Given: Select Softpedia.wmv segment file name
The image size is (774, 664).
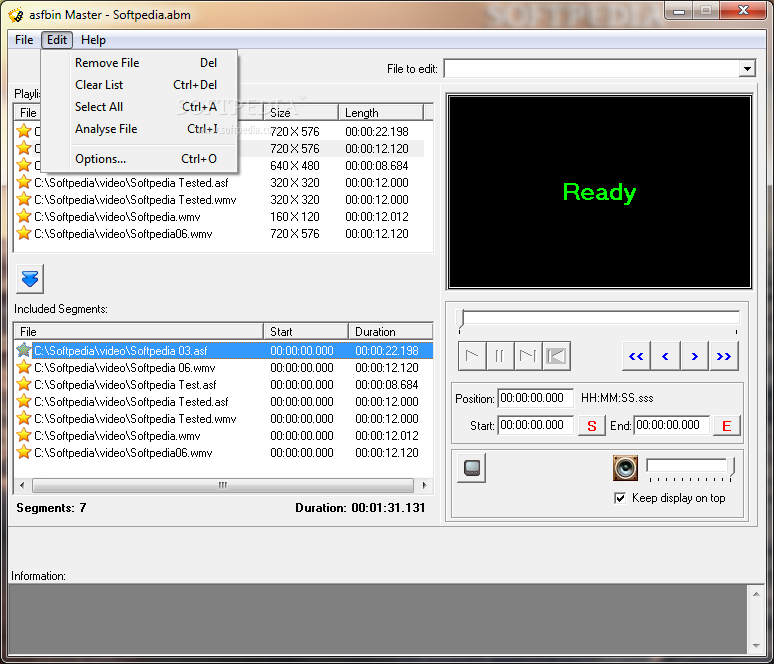Looking at the screenshot, I should [x=117, y=436].
